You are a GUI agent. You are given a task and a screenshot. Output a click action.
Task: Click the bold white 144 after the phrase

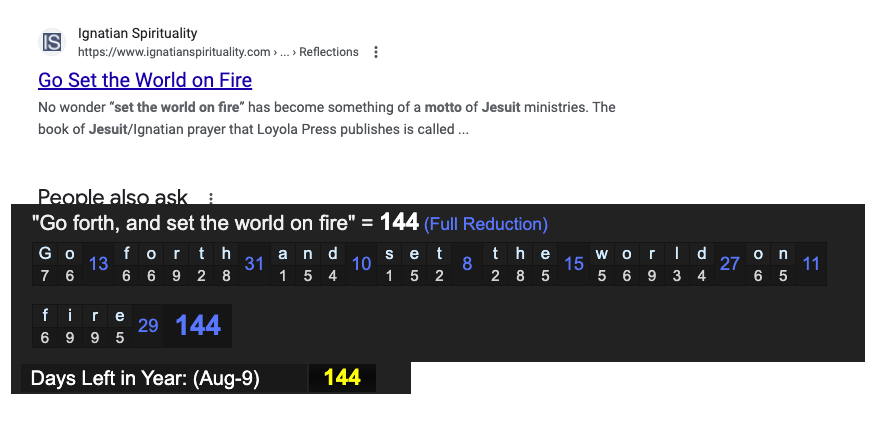coord(399,223)
